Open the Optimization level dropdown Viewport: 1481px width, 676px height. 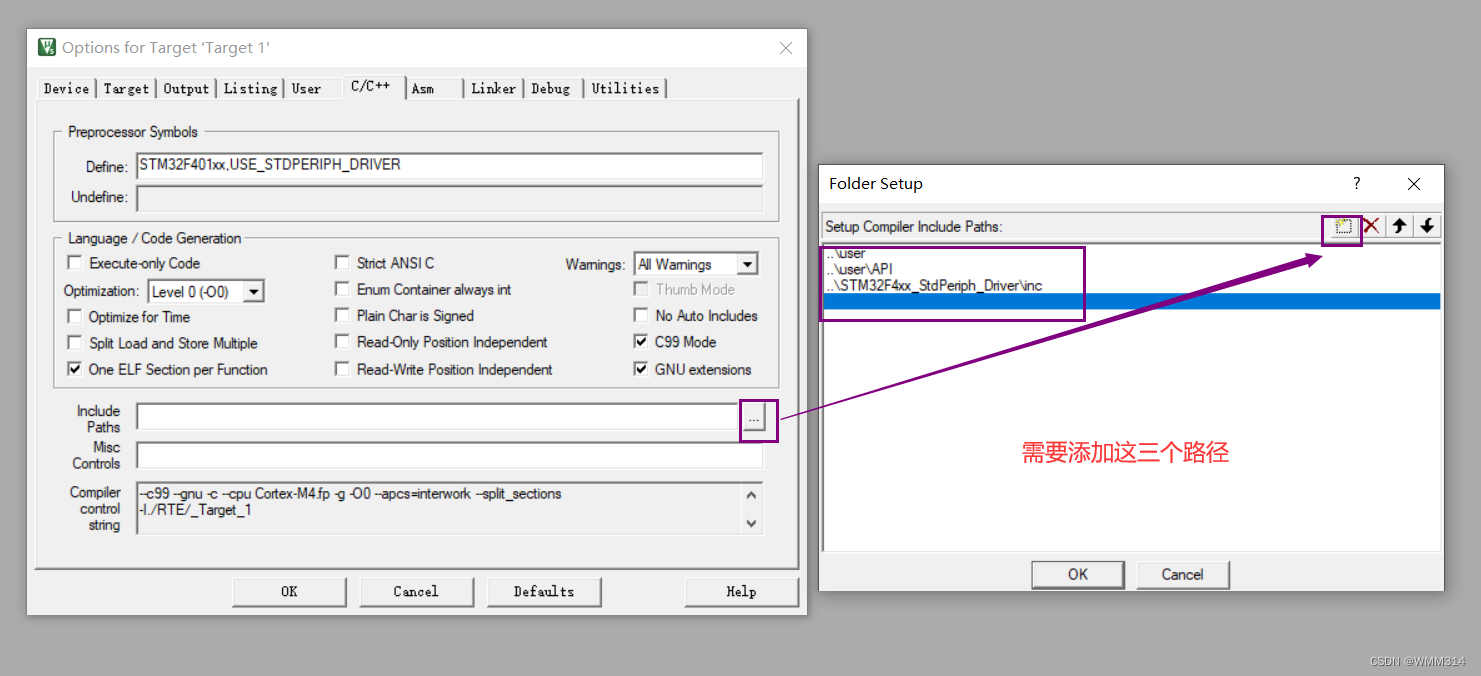pos(255,290)
